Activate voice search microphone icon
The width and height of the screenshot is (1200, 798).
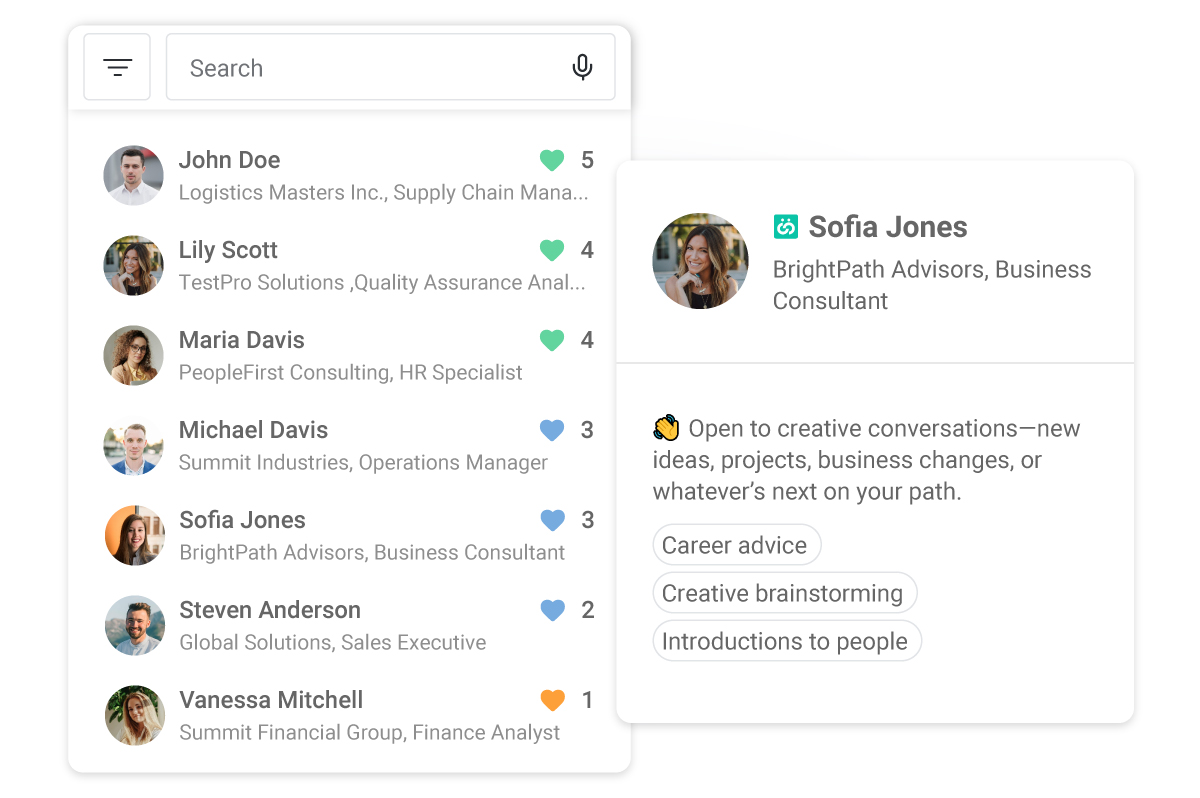tap(582, 67)
